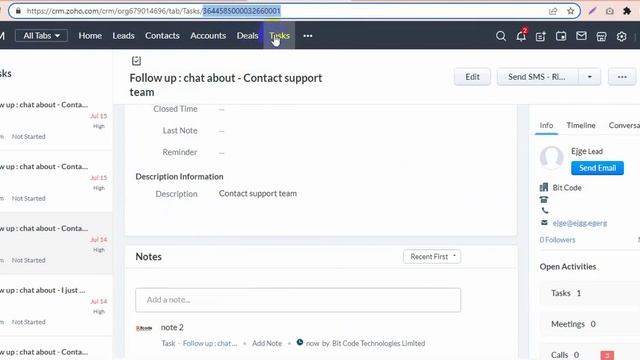The width and height of the screenshot is (640, 360).
Task: Go to the Home tab
Action: pos(90,36)
